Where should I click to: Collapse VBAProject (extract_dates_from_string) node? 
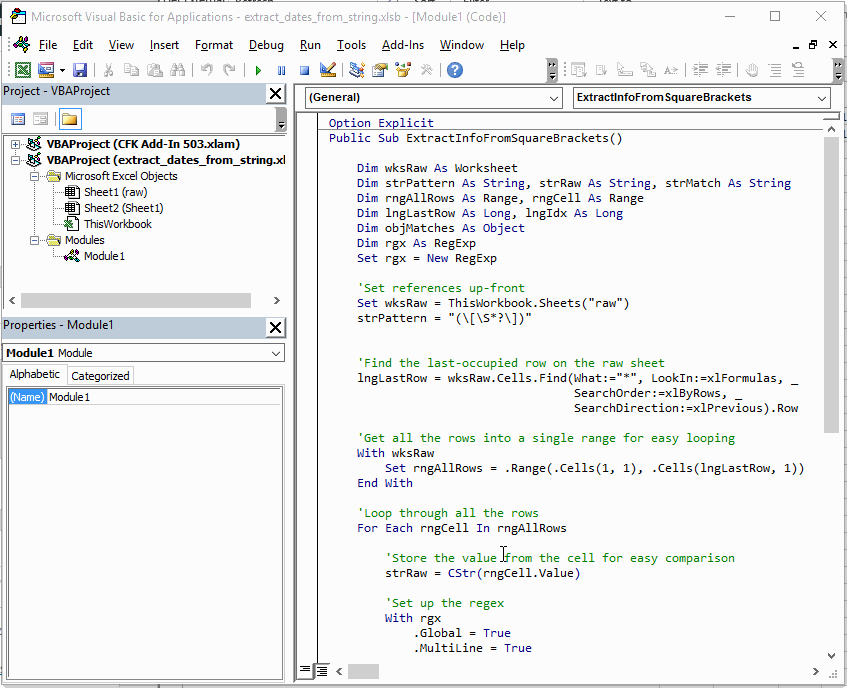(x=15, y=160)
